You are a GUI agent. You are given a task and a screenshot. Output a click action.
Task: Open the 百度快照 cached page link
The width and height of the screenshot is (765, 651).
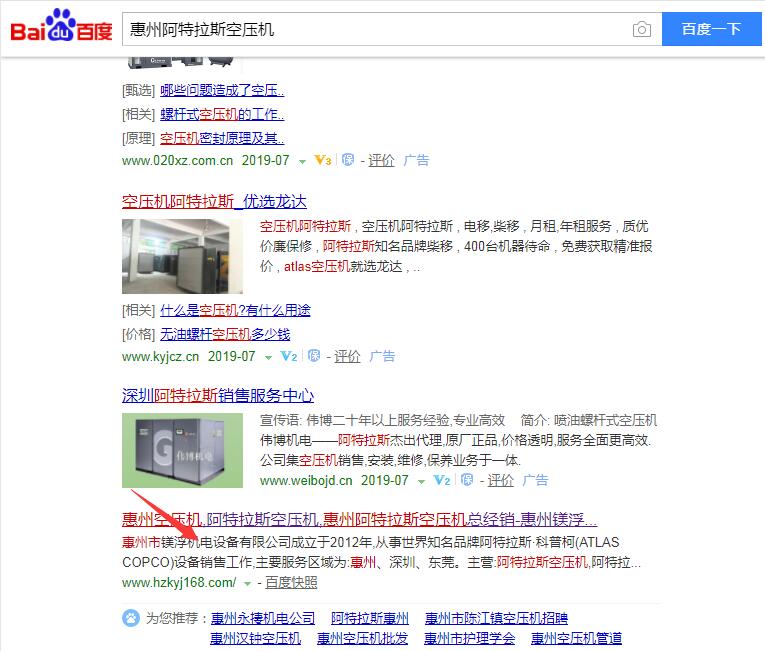291,583
